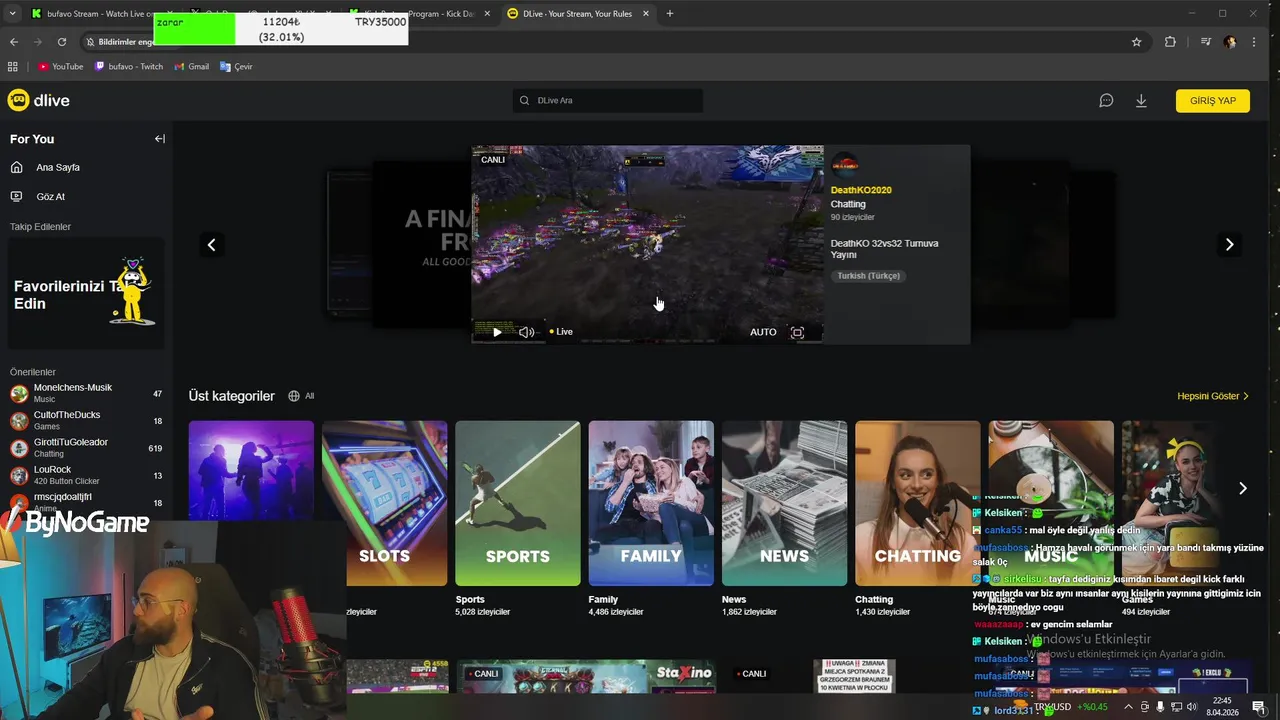Image resolution: width=1280 pixels, height=720 pixels.
Task: Click the DLive Ara search field
Action: click(x=608, y=100)
